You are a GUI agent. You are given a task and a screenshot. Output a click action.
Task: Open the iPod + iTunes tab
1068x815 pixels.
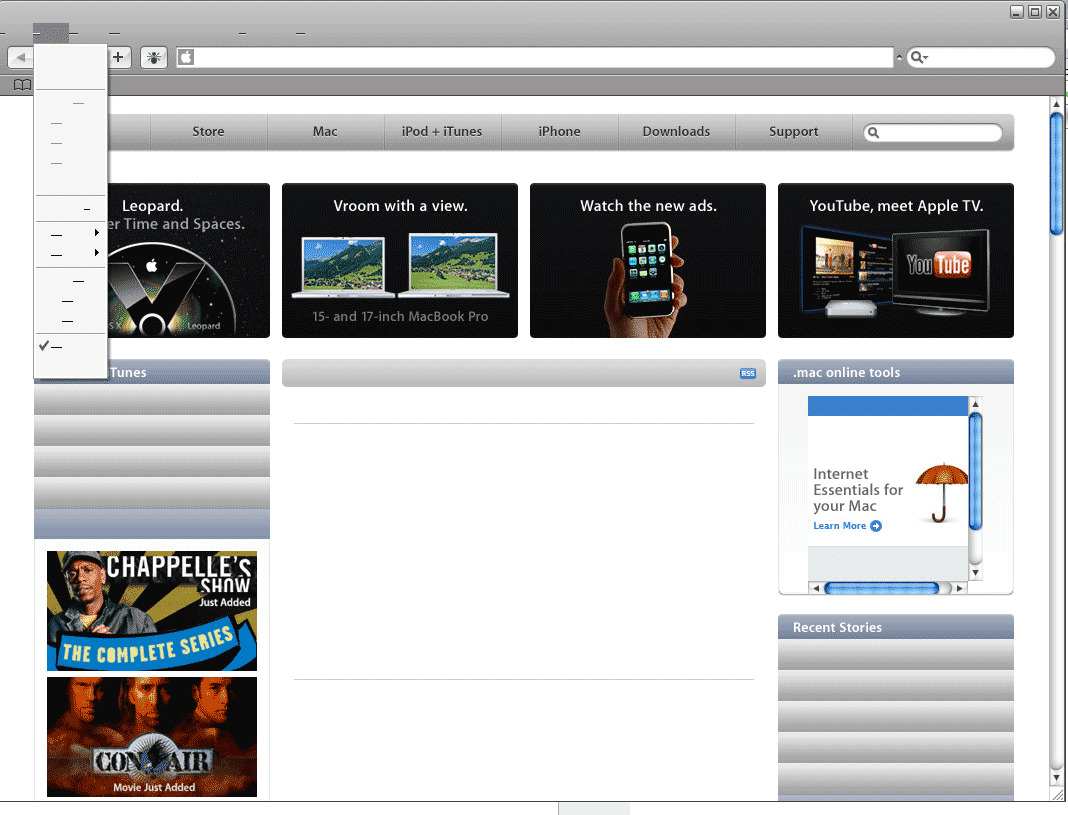click(442, 131)
